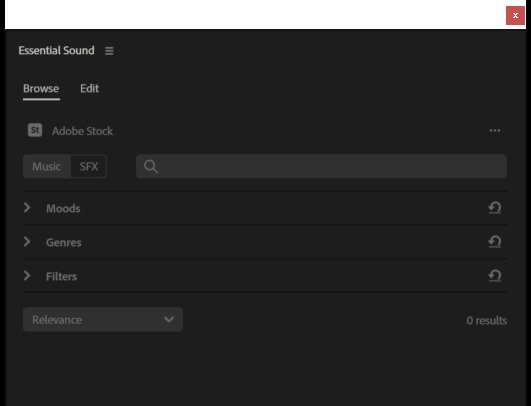Switch to Music mode
531x406 pixels.
pos(46,167)
